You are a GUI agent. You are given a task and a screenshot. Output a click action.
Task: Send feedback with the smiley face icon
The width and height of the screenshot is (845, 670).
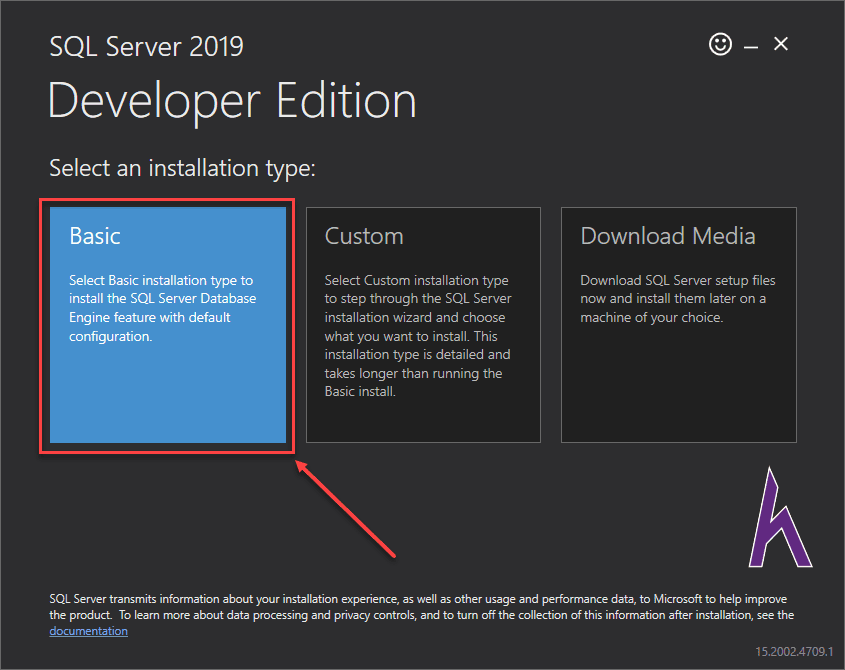720,44
